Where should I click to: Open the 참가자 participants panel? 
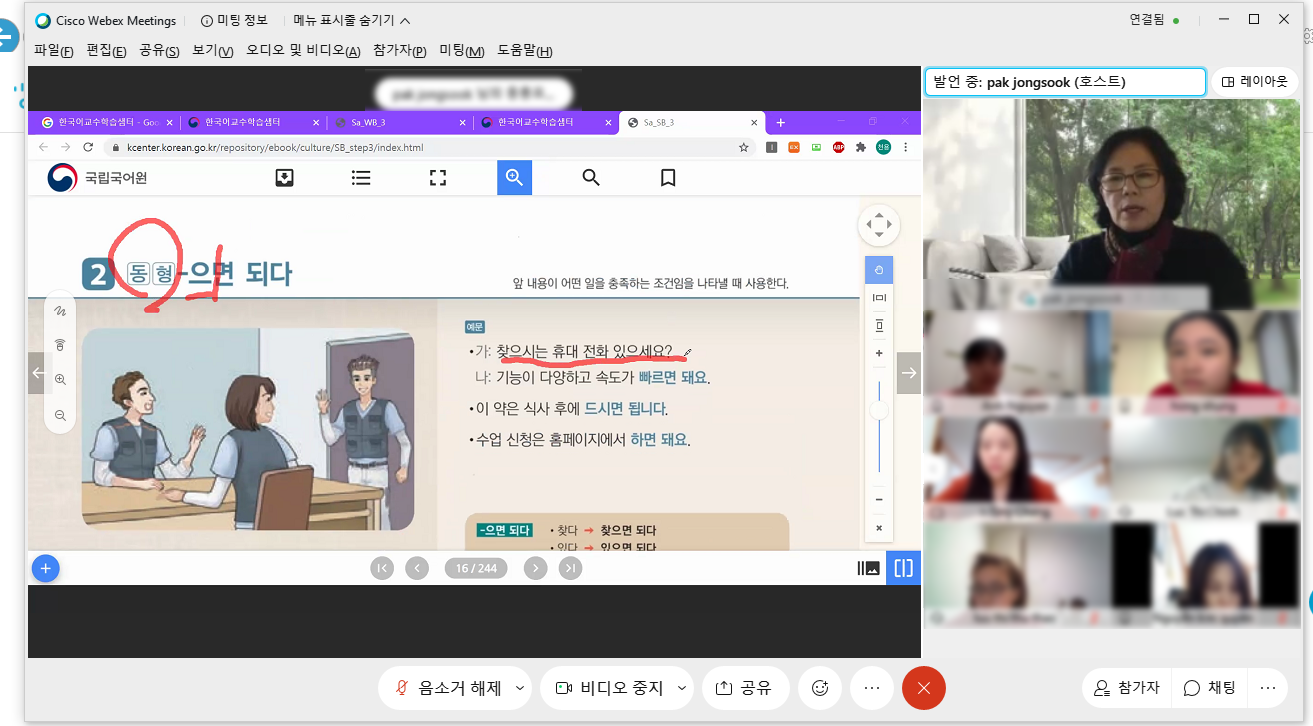[1126, 688]
